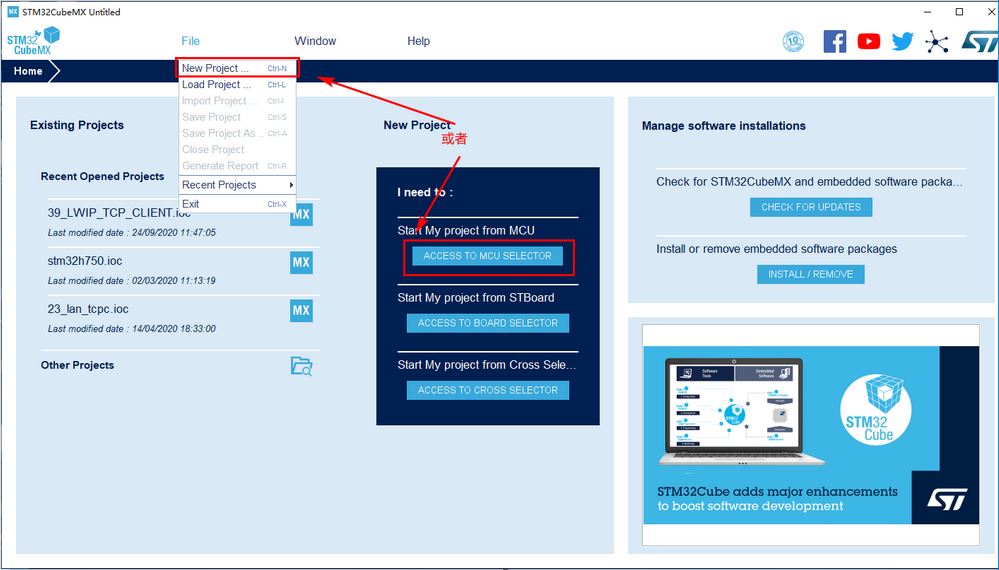Screen dimensions: 999x570
Task: Open the Twitter bird icon link
Action: (902, 41)
